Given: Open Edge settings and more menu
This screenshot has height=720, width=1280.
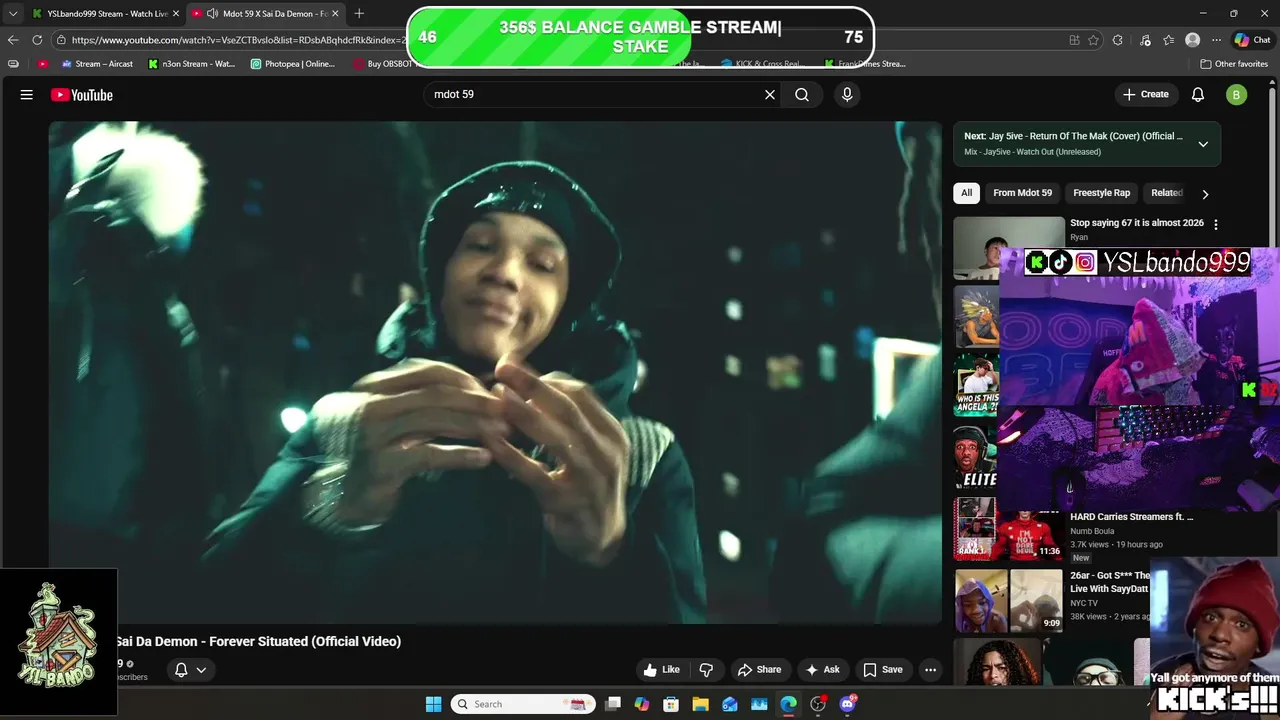Looking at the screenshot, I should 1216,40.
